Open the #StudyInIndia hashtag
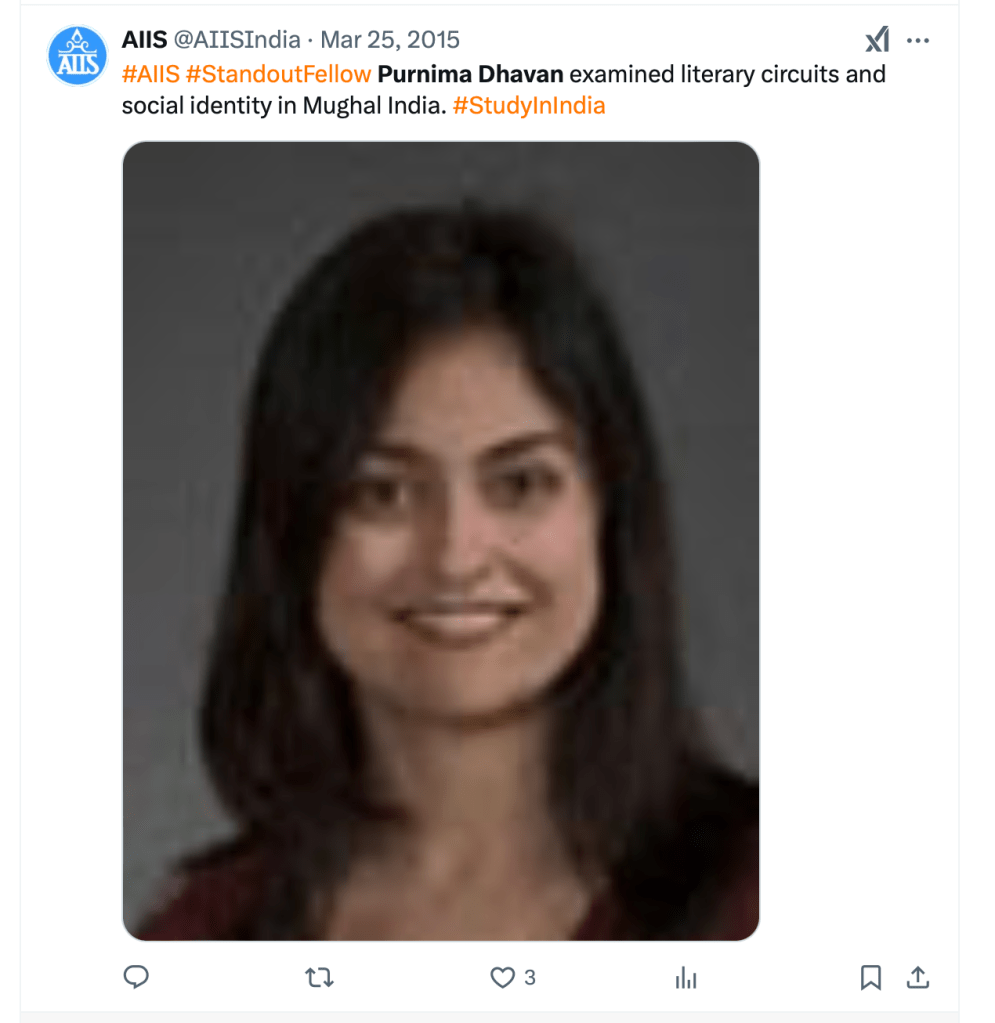The height and width of the screenshot is (1023, 995). (529, 106)
